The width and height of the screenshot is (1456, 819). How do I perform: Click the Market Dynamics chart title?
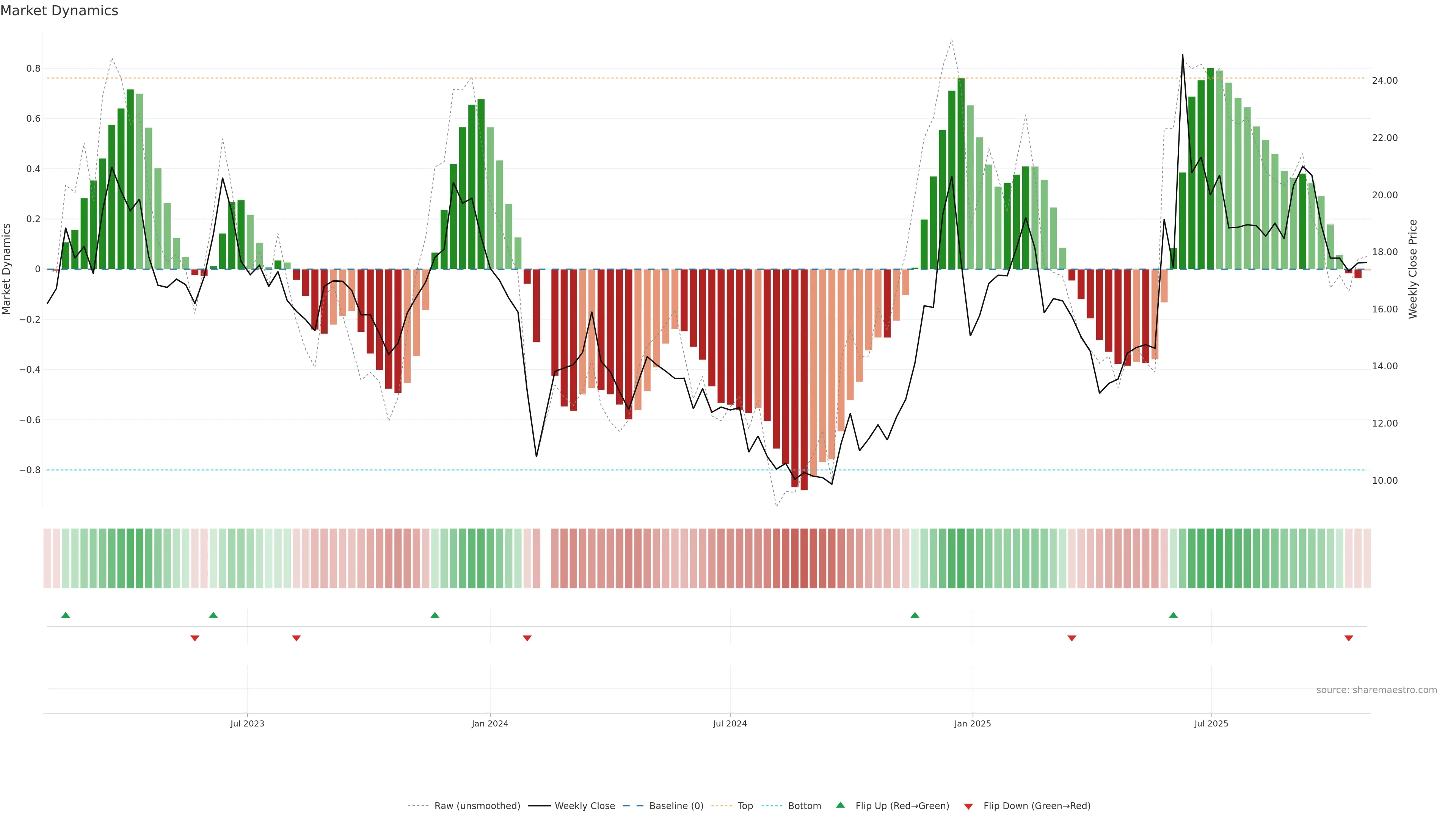[x=60, y=11]
